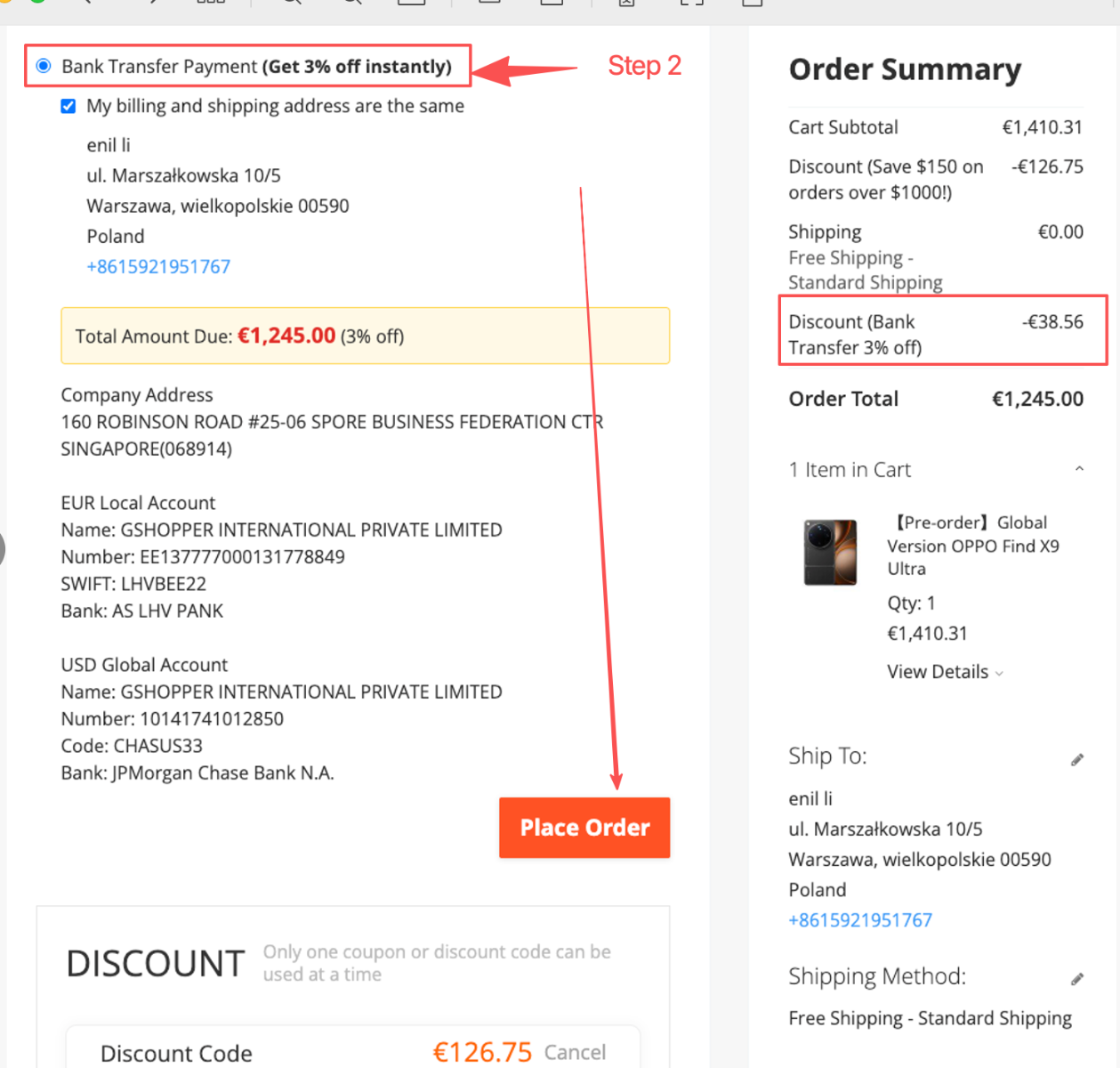Click the Pre-order OPPO Find X9 Ultra title

point(972,546)
